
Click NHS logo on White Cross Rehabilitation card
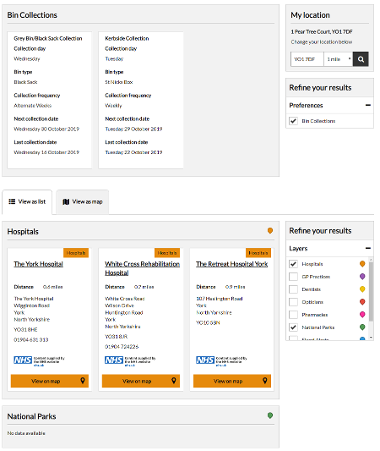point(114,360)
